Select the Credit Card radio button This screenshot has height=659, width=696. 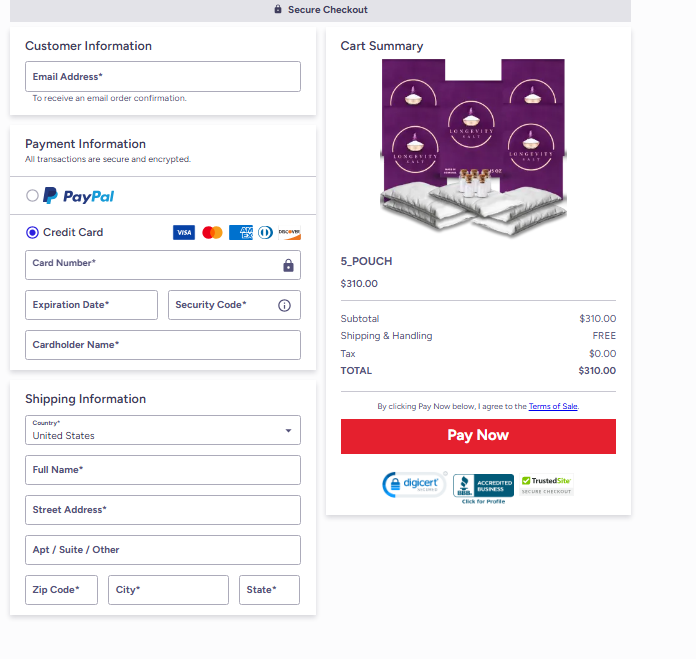click(x=33, y=232)
